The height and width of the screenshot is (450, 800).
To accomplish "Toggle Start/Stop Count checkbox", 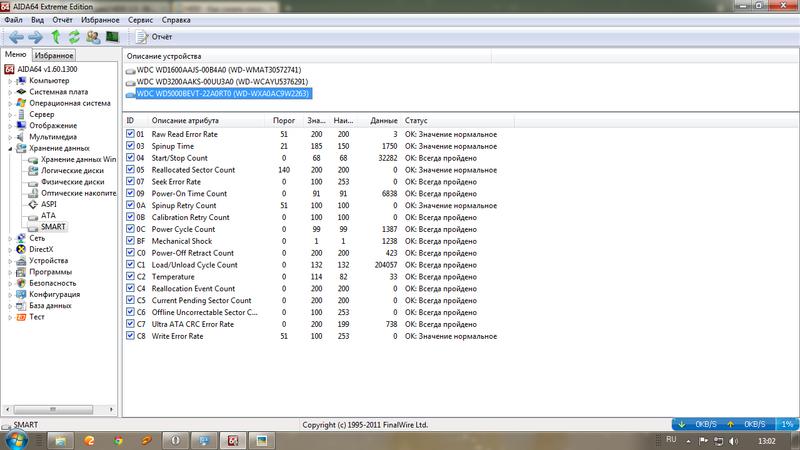I will [x=130, y=157].
